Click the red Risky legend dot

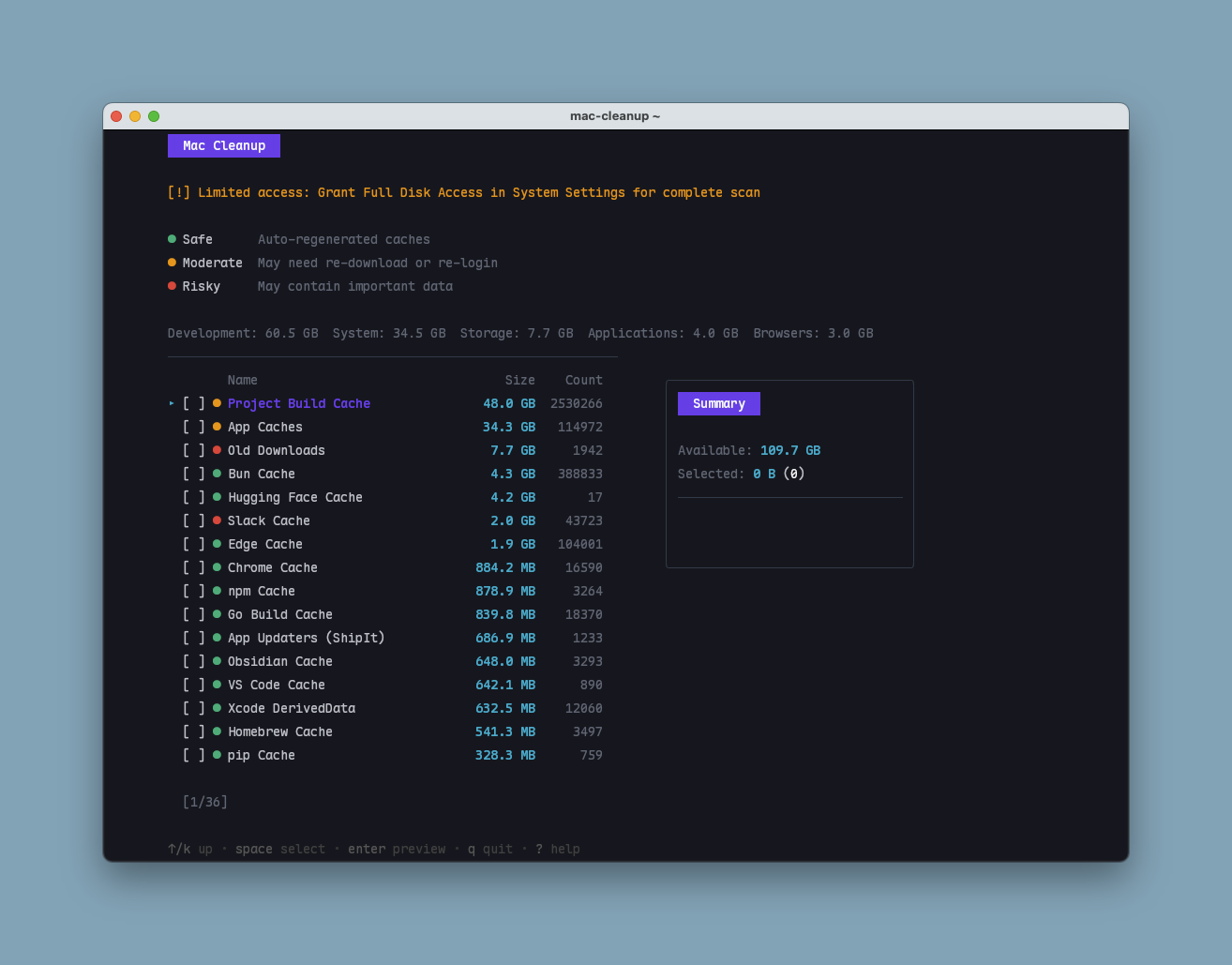[172, 286]
